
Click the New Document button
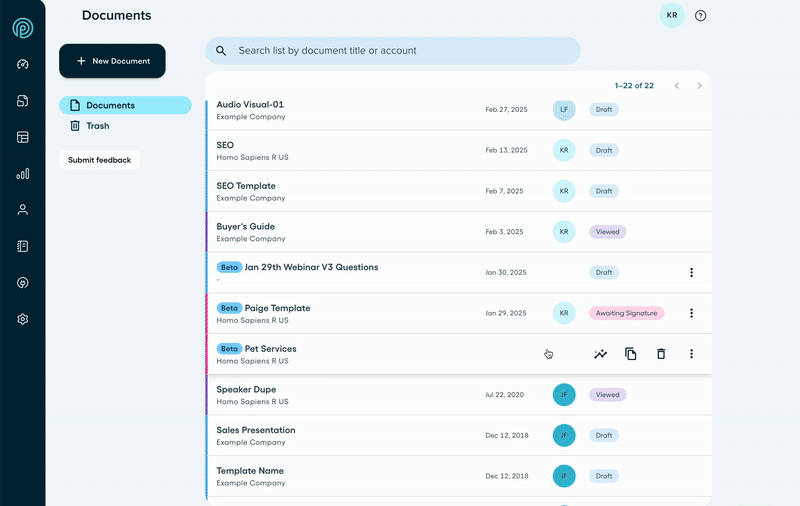pyautogui.click(x=112, y=61)
